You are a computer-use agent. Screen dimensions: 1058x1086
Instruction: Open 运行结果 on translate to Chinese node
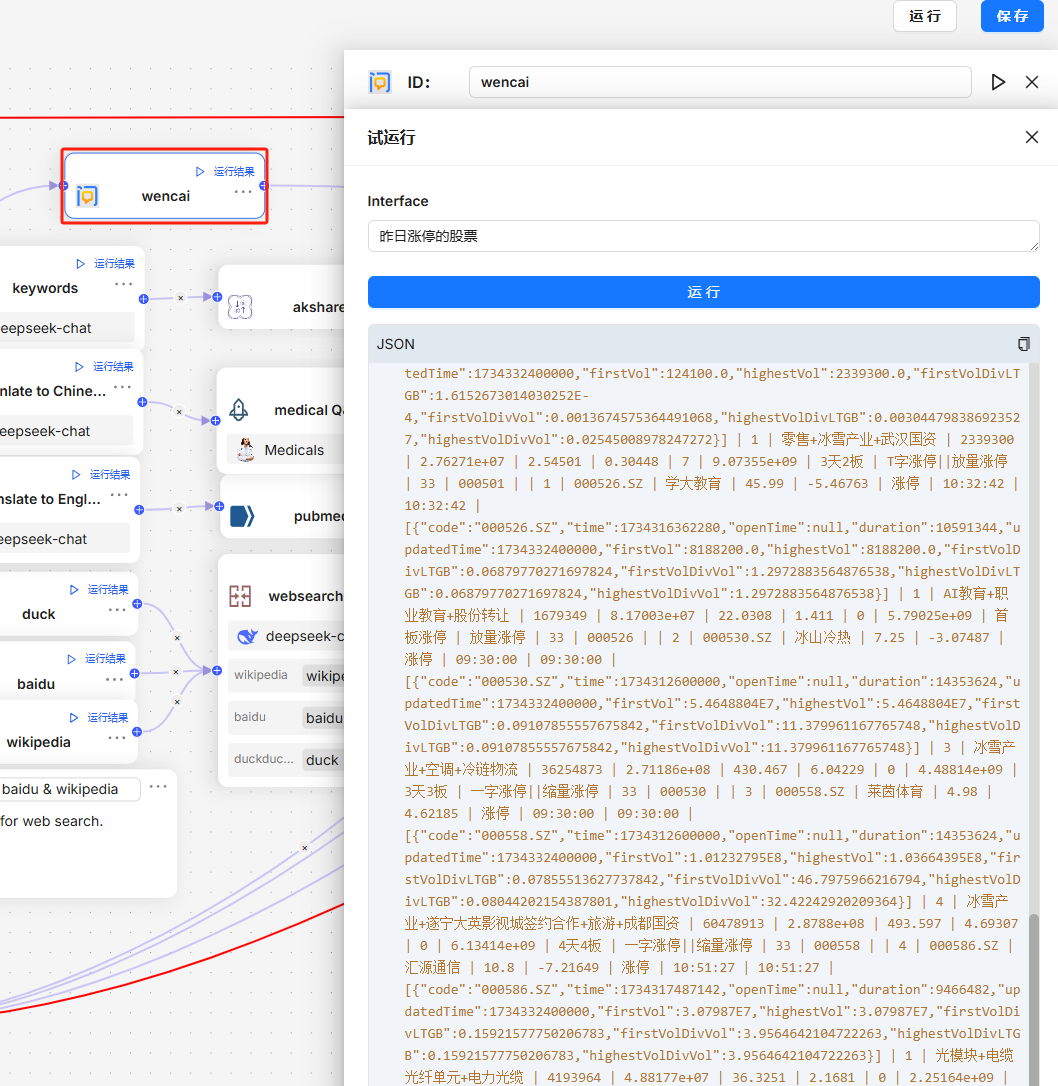click(113, 366)
